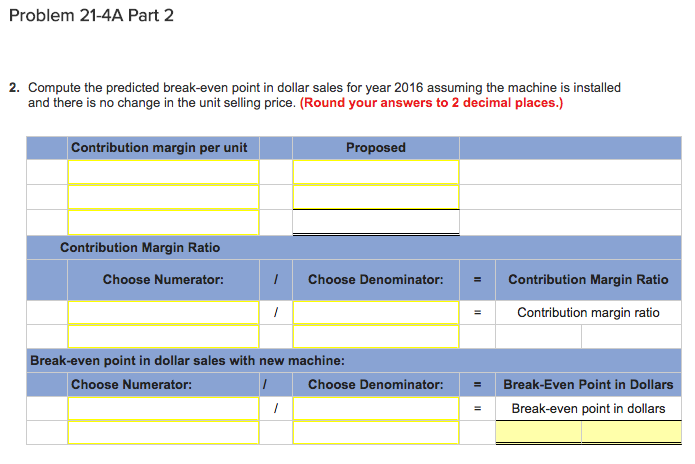The image size is (695, 464).
Task: Click second input cell under Proposed column
Action: click(376, 197)
